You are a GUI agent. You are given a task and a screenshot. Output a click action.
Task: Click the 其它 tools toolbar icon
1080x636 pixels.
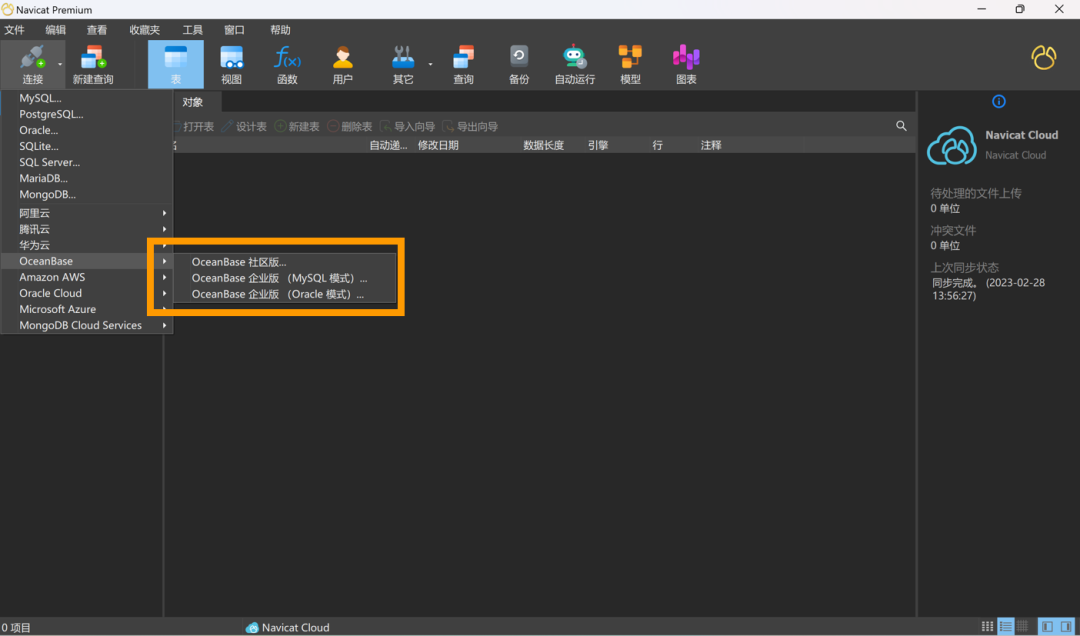(x=403, y=57)
